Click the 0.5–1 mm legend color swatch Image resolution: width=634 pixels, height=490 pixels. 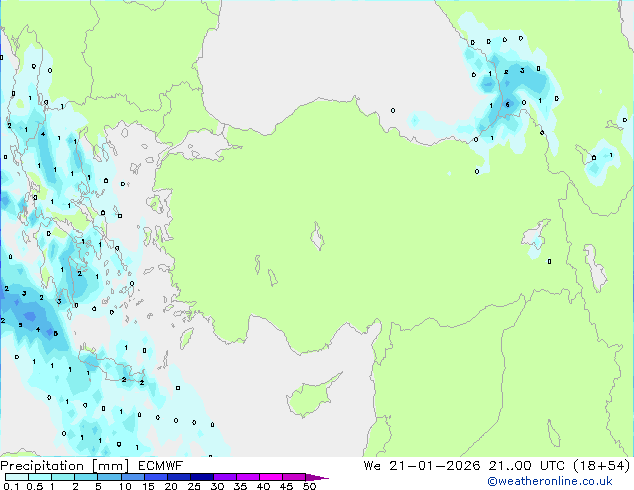tap(40, 477)
